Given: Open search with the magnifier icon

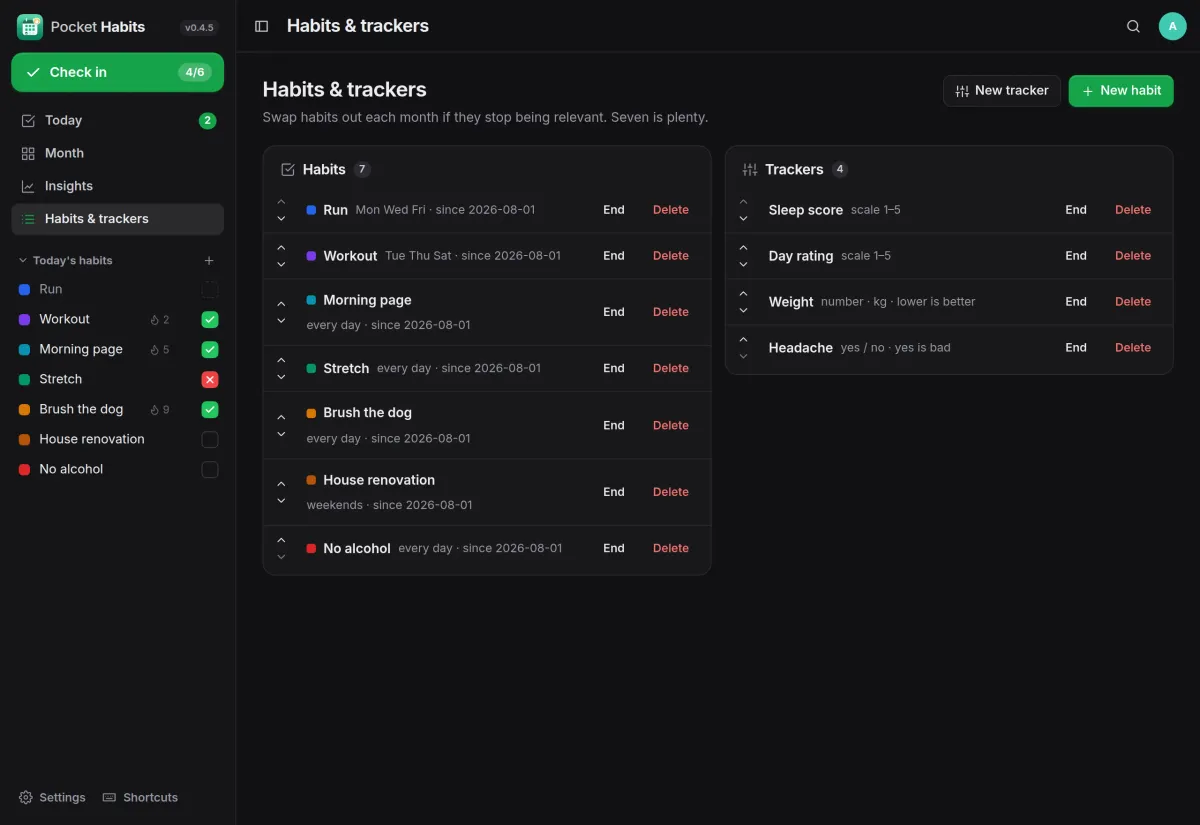Looking at the screenshot, I should (1133, 26).
